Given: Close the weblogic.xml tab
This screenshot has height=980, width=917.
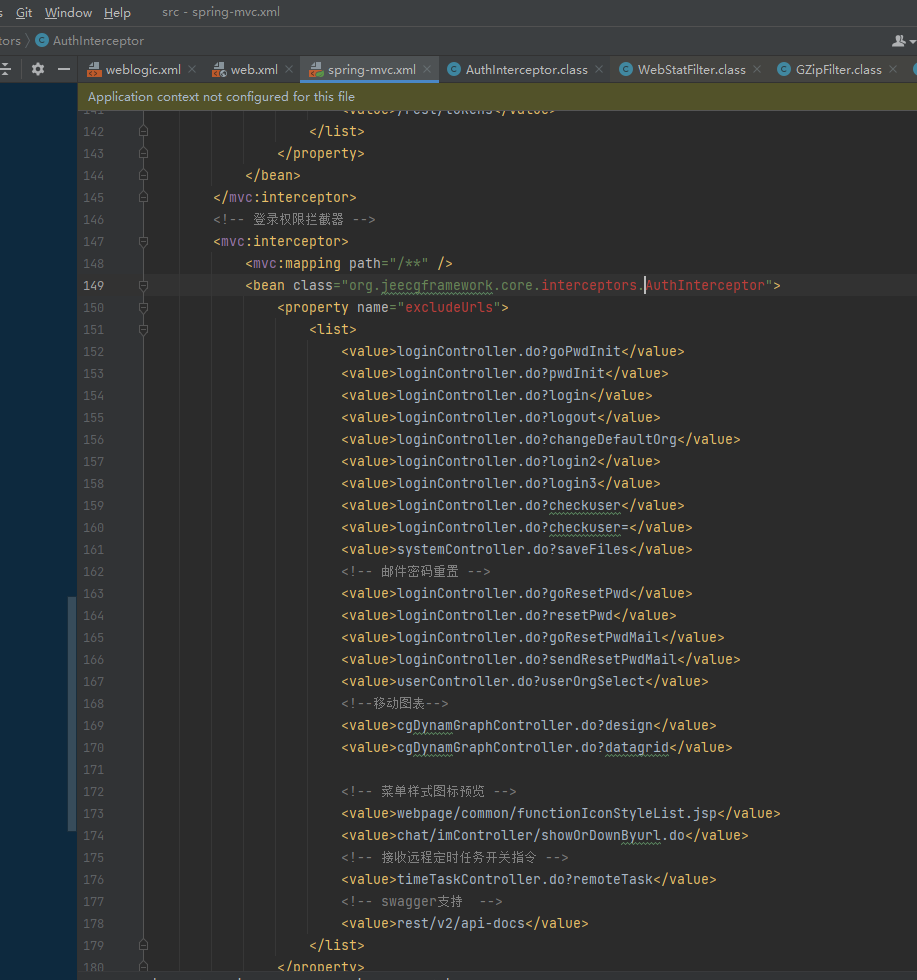Looking at the screenshot, I should pyautogui.click(x=192, y=70).
